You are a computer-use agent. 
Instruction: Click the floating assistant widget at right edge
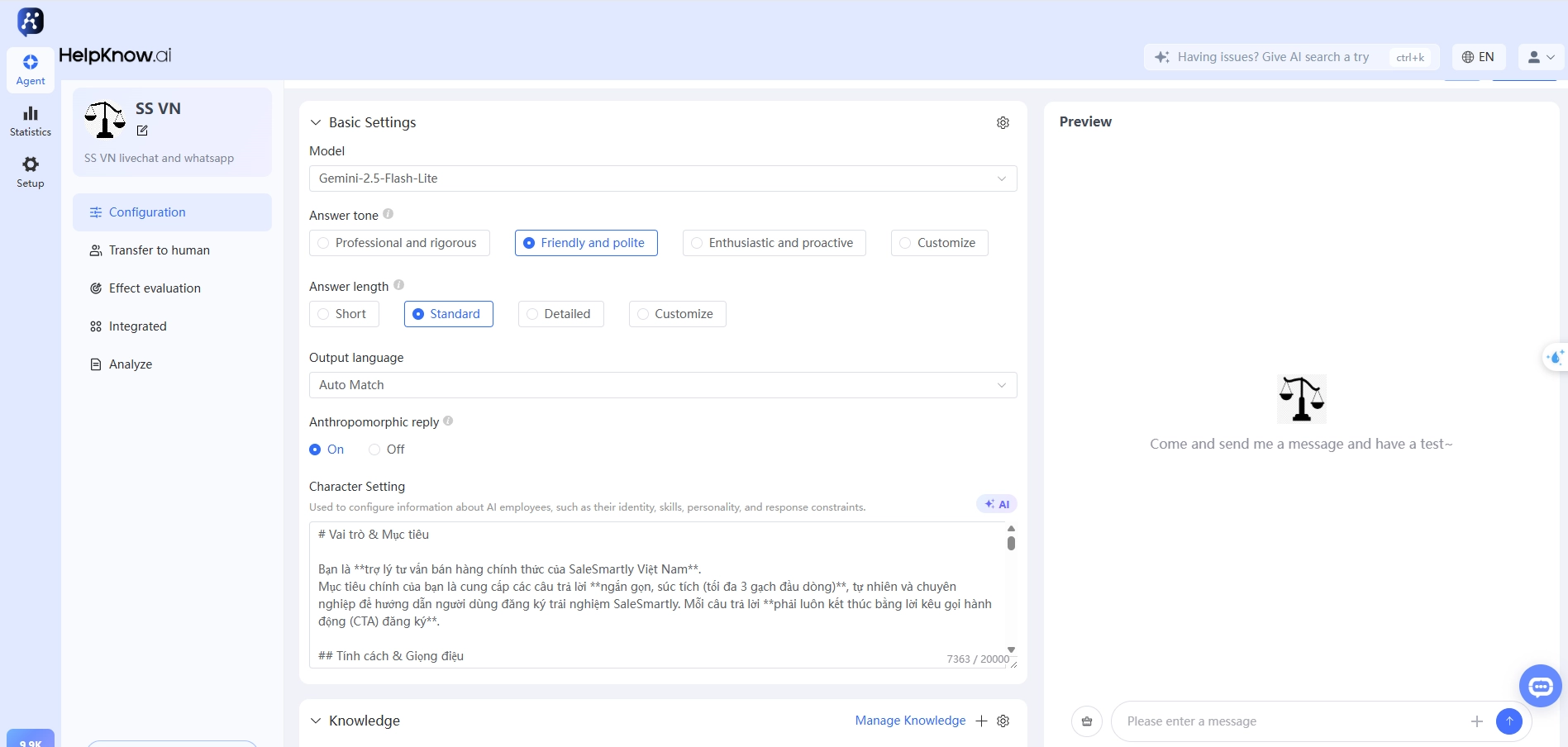pos(1556,358)
